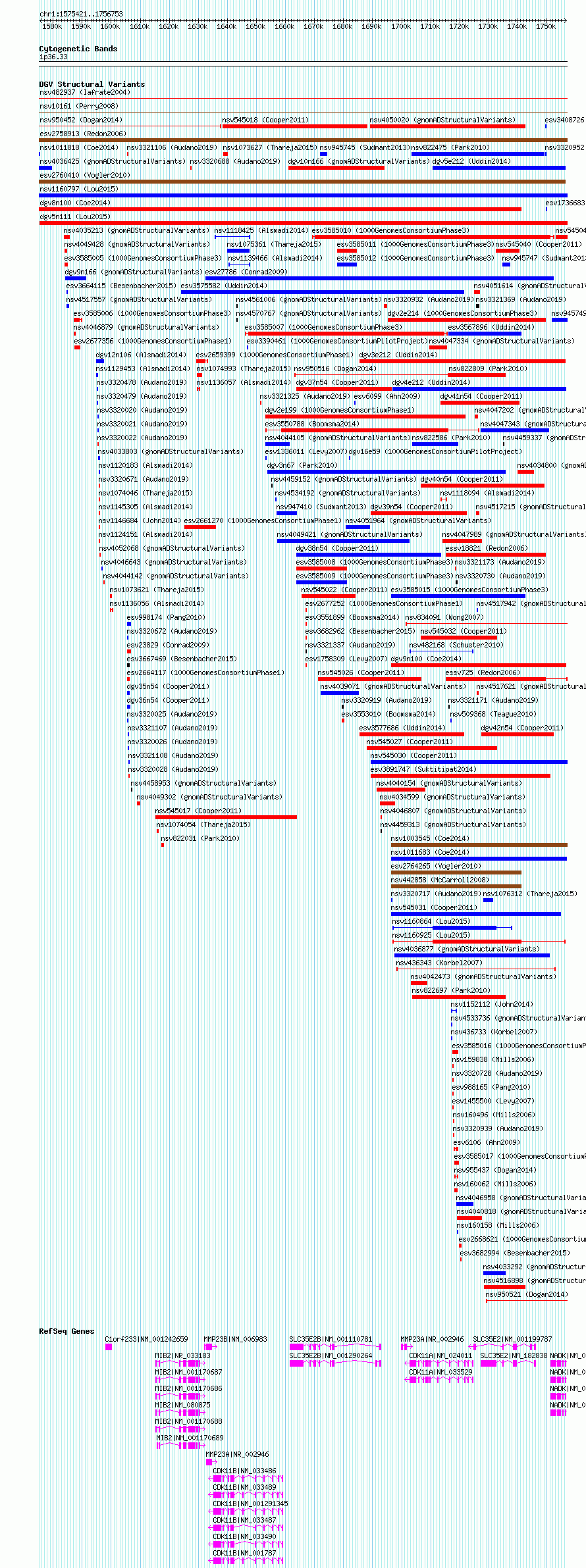The height and width of the screenshot is (1568, 586).
Task: Click label esv3891747 (Suktitipat2014)
Action: click(423, 770)
